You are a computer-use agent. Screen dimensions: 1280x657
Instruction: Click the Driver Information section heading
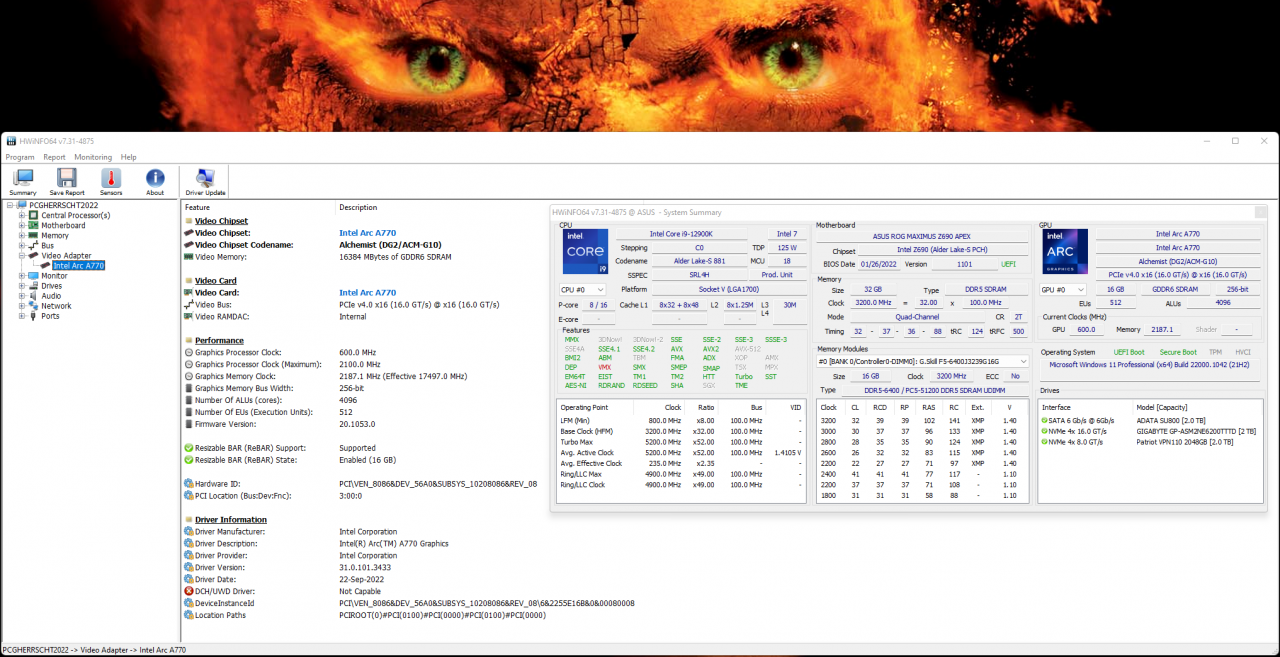pos(231,520)
